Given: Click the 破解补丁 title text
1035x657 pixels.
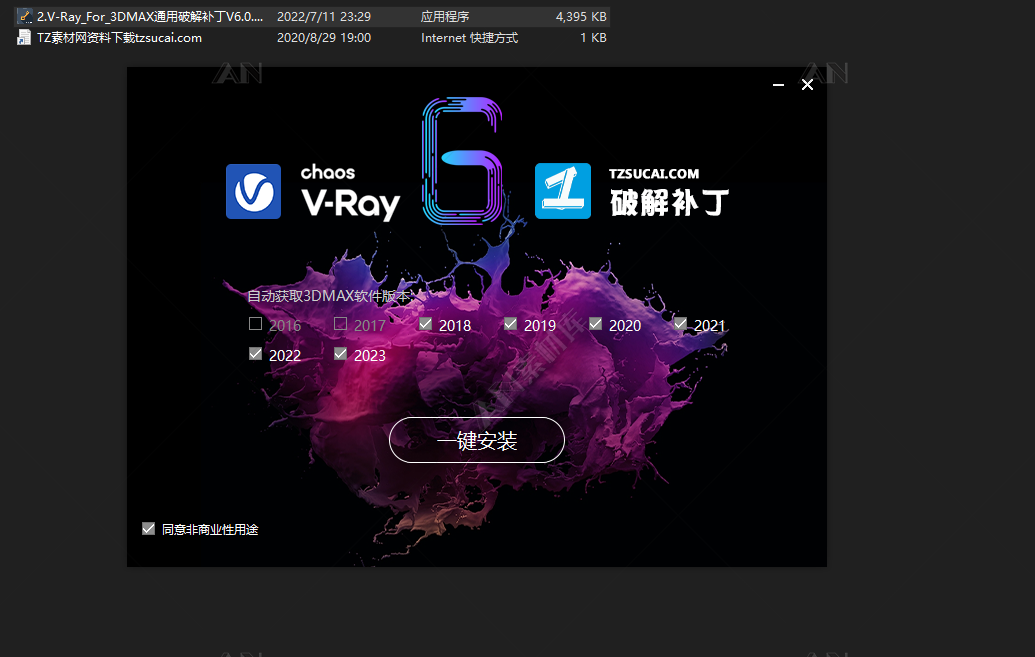Looking at the screenshot, I should pos(669,203).
